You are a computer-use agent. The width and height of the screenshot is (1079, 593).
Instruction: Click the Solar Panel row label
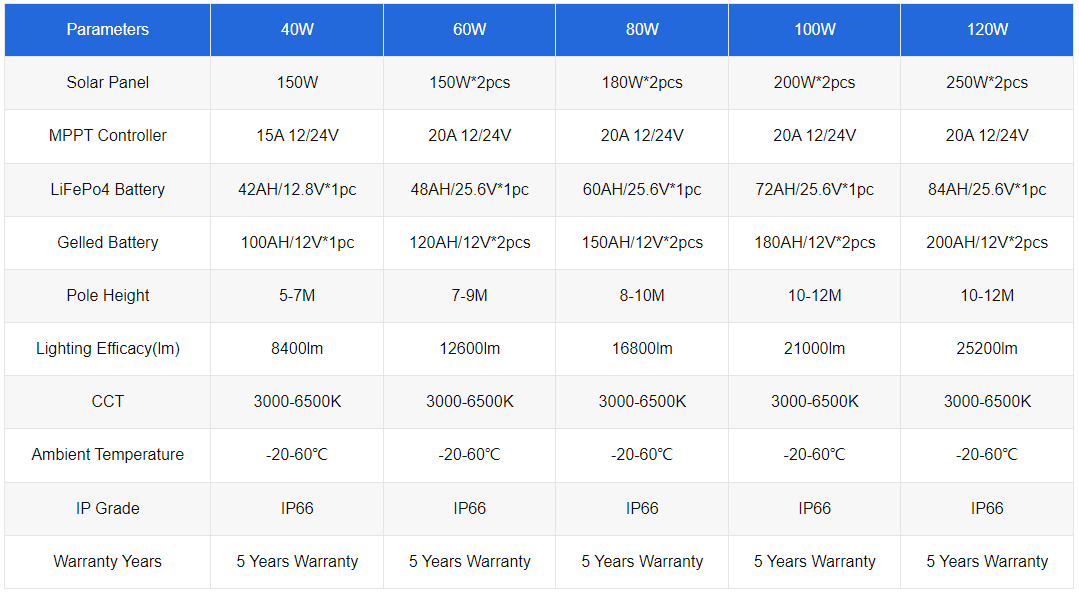(107, 83)
